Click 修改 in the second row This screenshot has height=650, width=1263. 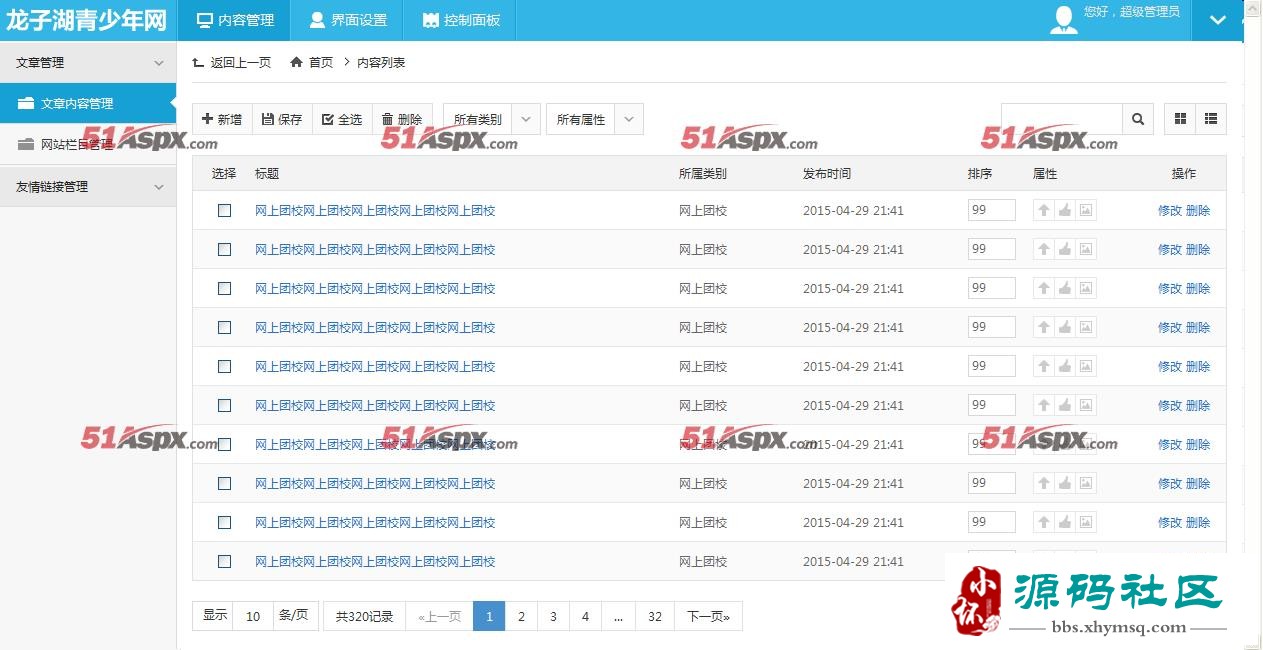[1169, 249]
